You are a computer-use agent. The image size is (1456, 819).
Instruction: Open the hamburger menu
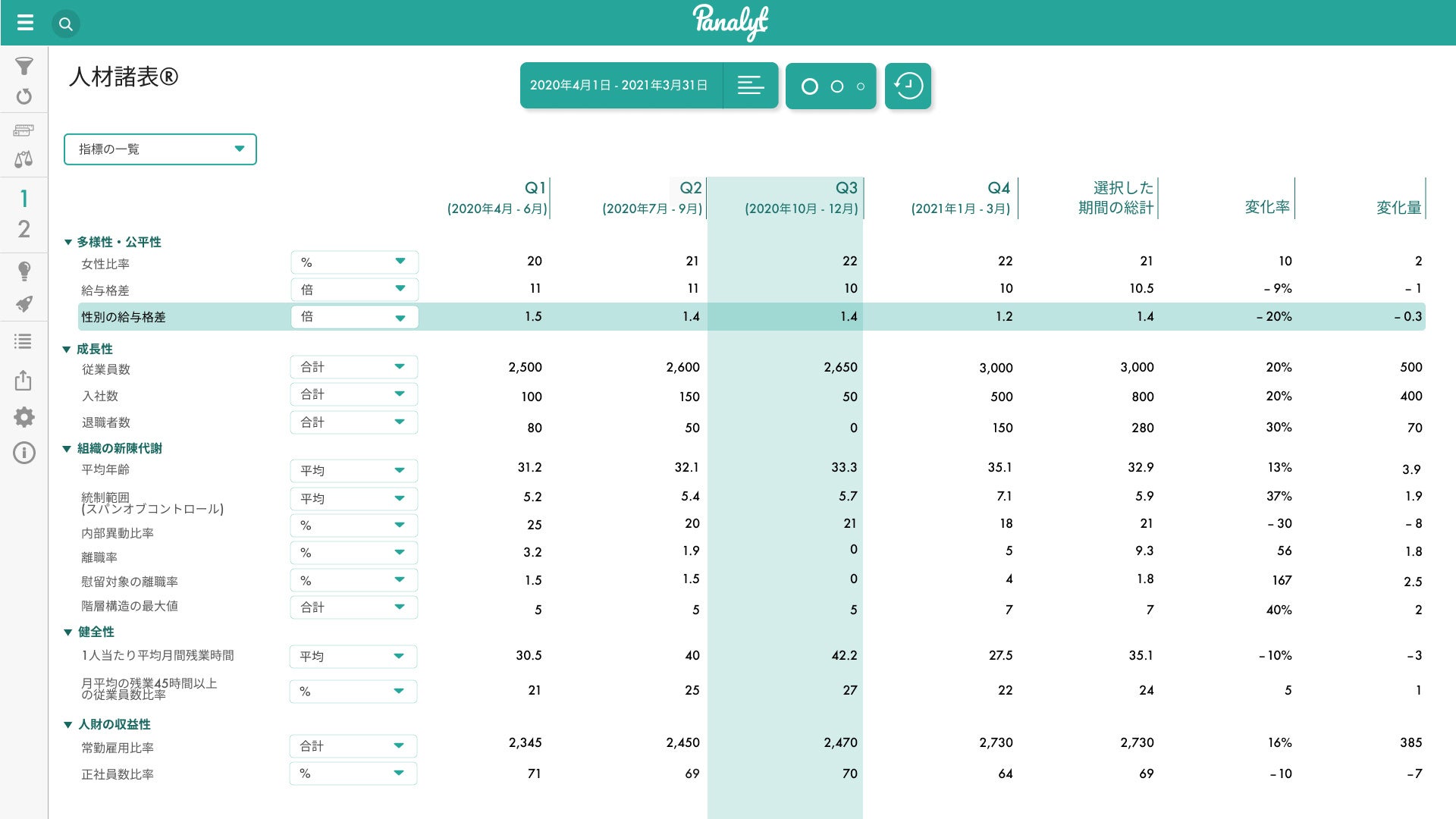[25, 23]
